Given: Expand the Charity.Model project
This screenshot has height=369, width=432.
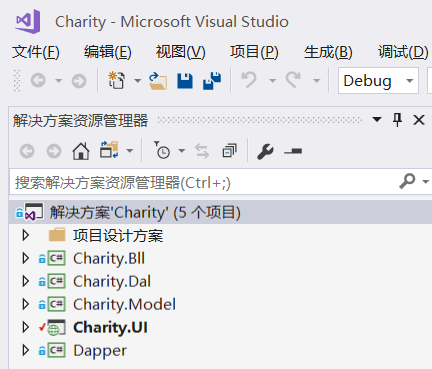Looking at the screenshot, I should click(x=26, y=304).
